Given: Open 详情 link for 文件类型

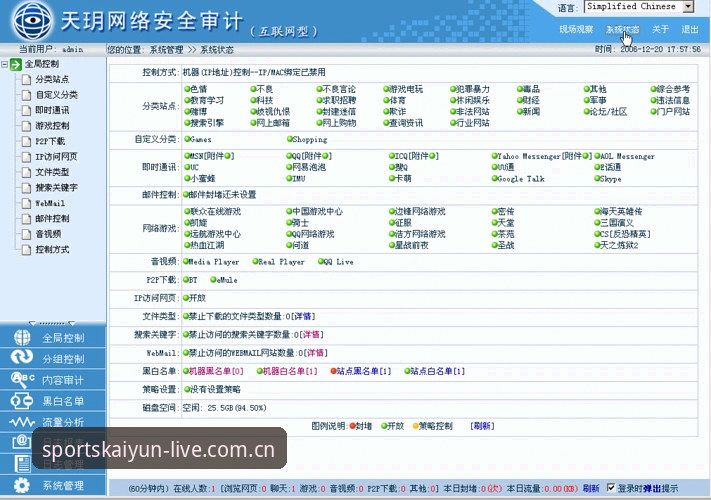Looking at the screenshot, I should point(303,316).
